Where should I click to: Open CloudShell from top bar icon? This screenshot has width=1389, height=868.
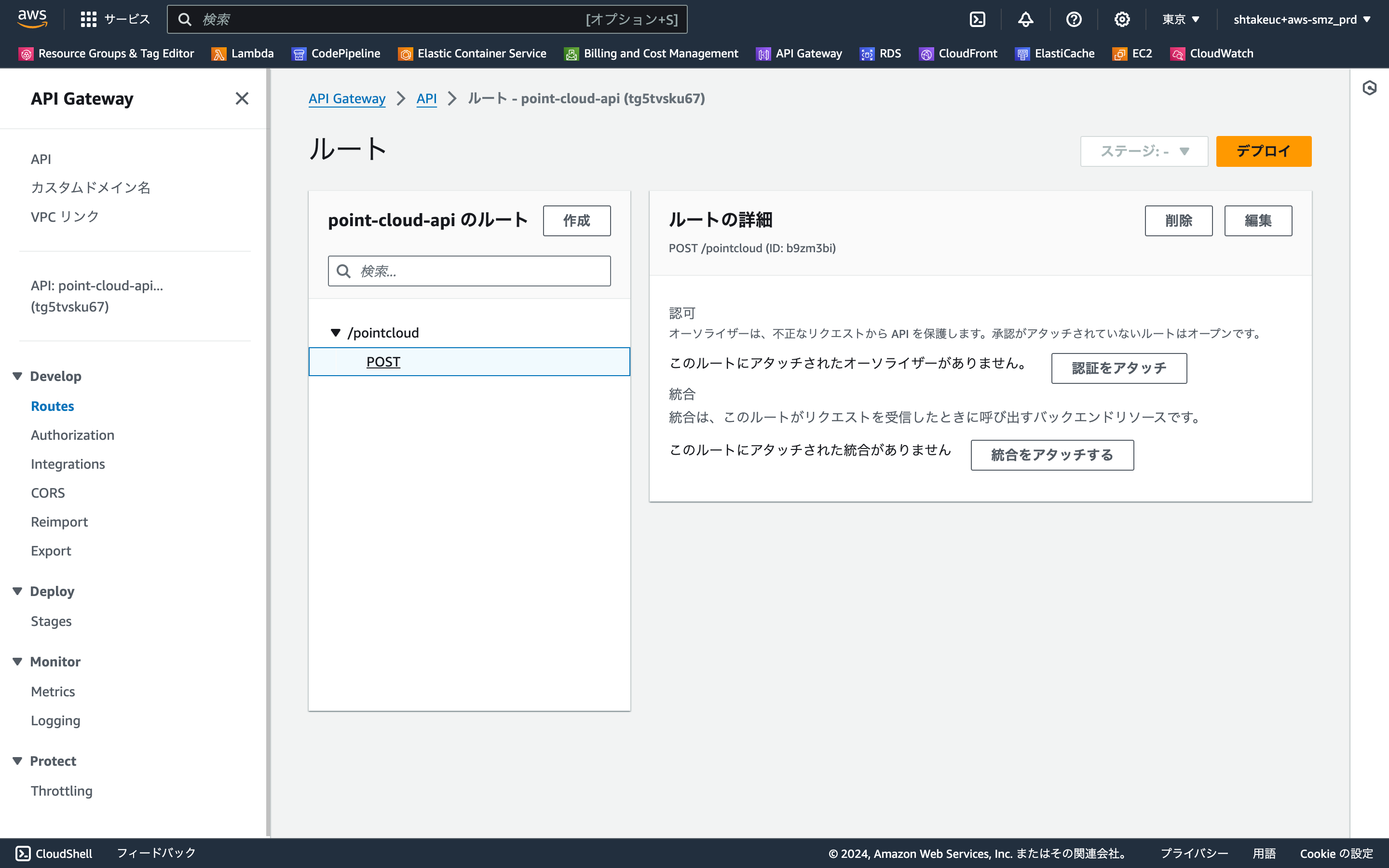point(978,19)
